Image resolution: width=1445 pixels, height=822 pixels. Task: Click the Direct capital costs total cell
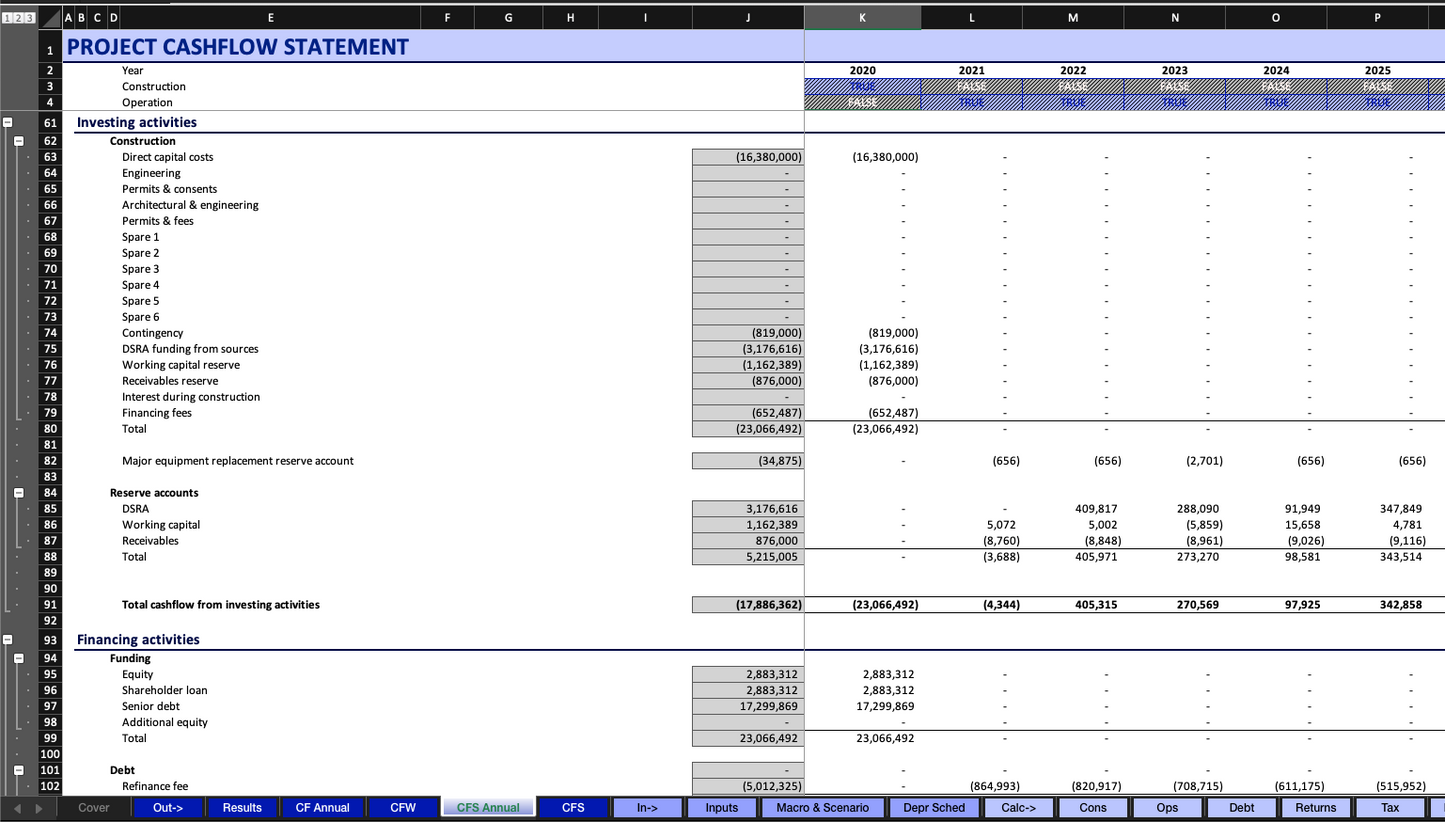747,157
